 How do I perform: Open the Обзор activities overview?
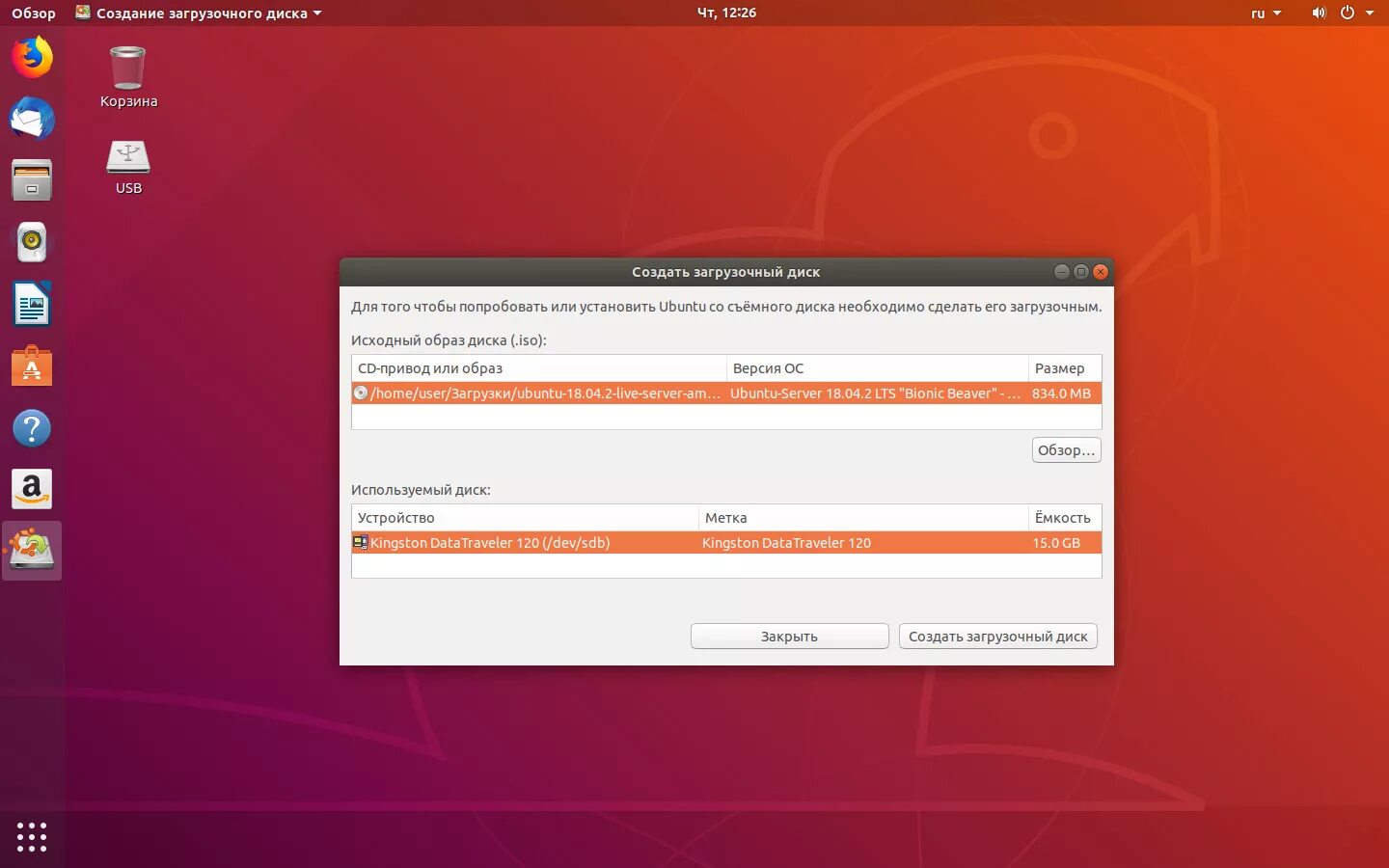(34, 13)
